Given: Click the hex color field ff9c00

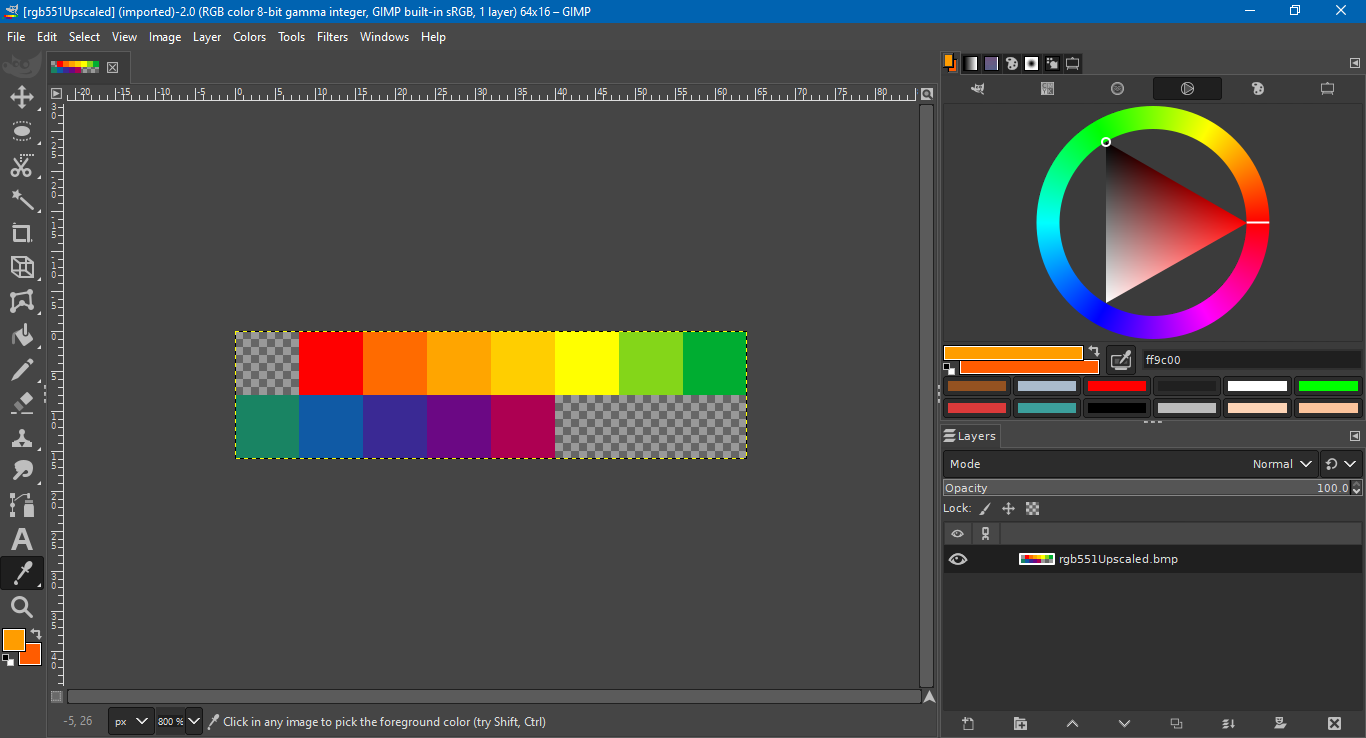Looking at the screenshot, I should pyautogui.click(x=1250, y=360).
